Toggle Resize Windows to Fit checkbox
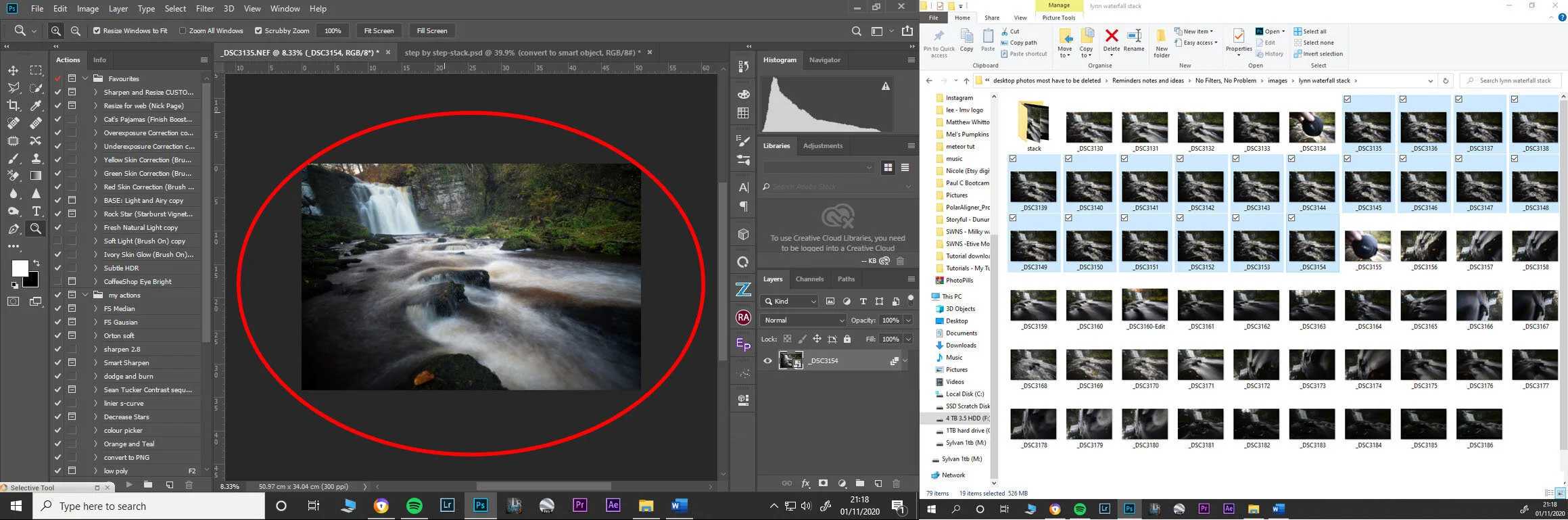Image resolution: width=1568 pixels, height=520 pixels. tap(97, 30)
